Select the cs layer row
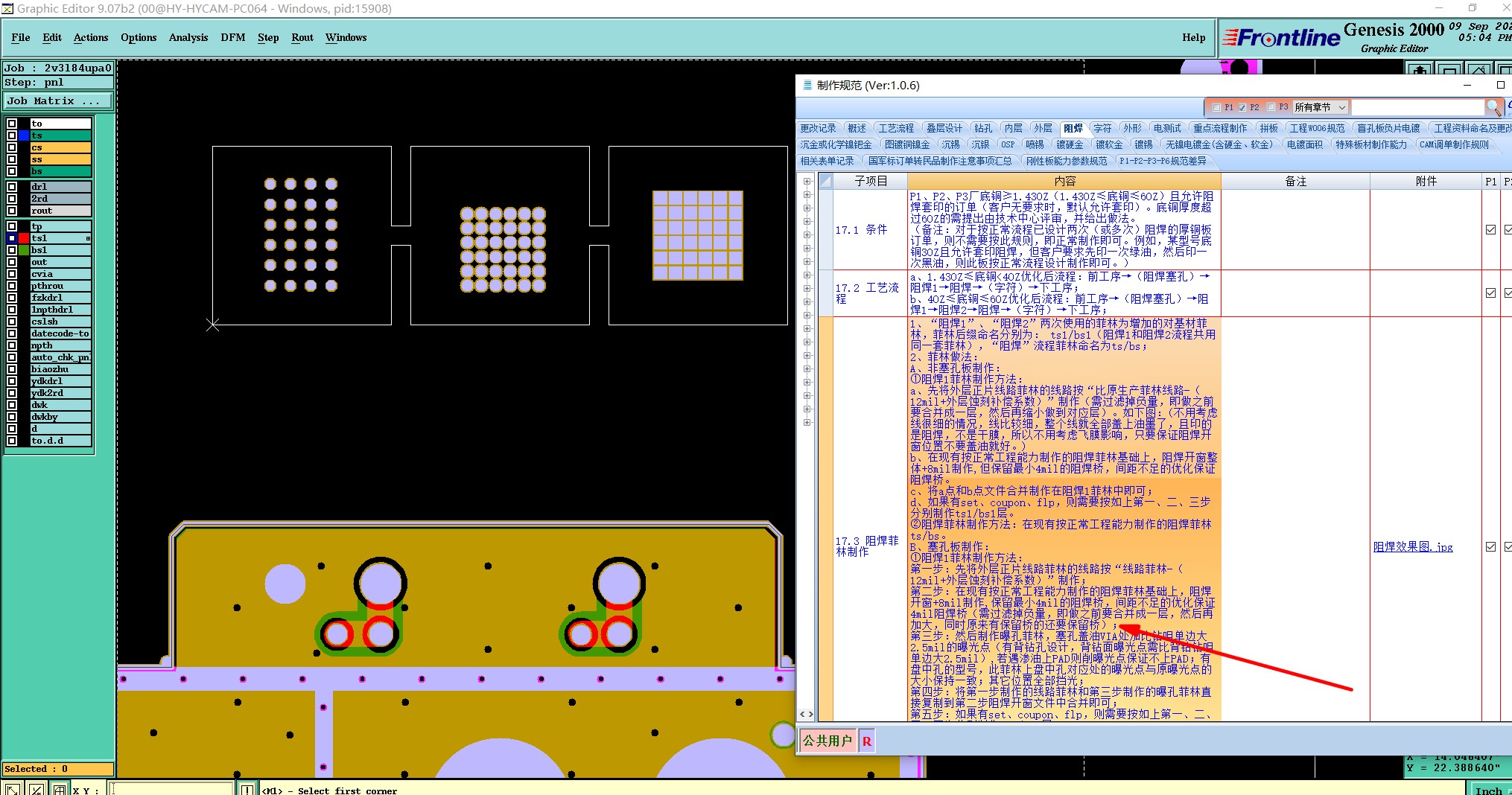This screenshot has height=795, width=1512. point(60,147)
